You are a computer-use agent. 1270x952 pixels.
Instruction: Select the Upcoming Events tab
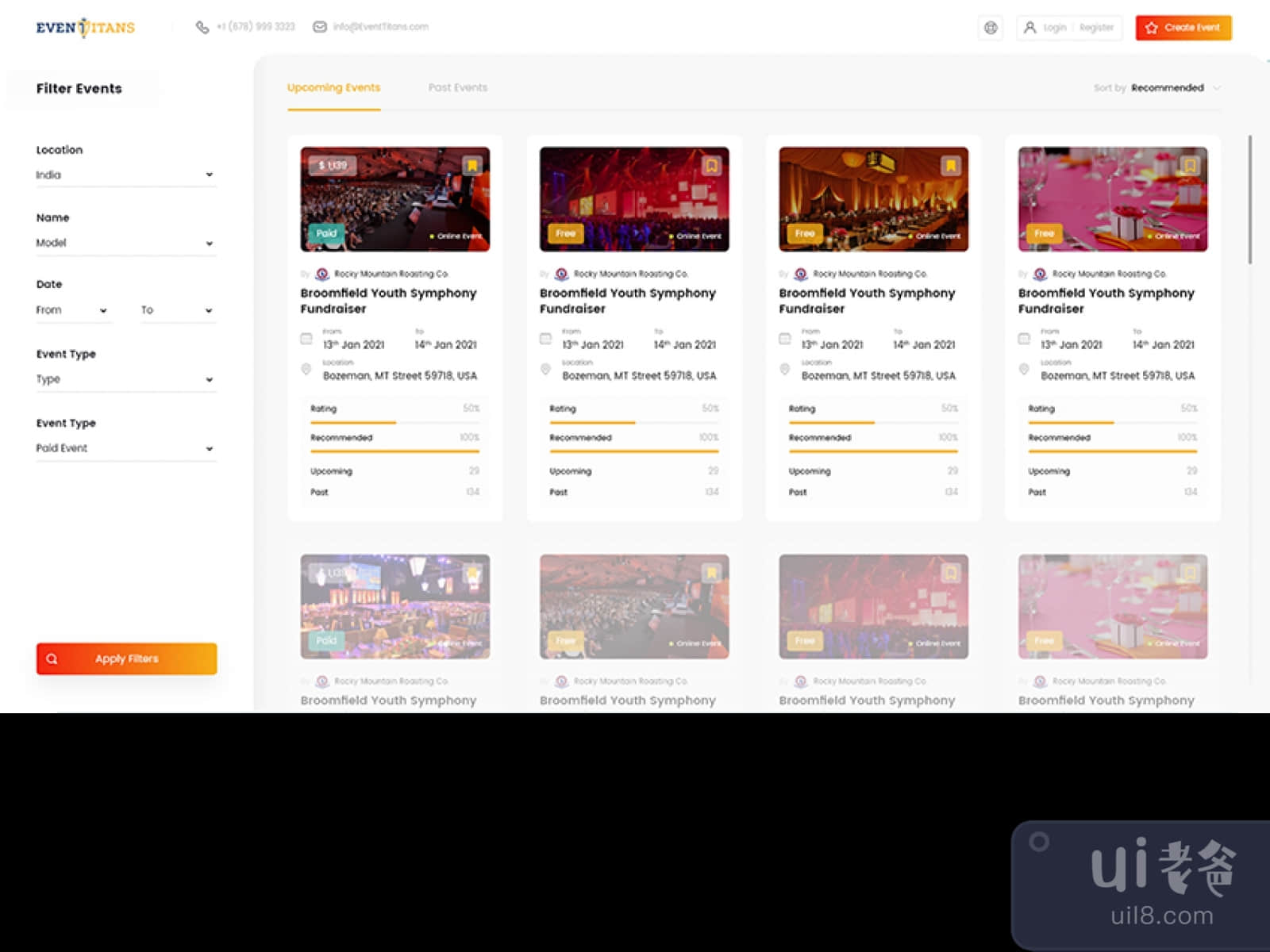333,88
